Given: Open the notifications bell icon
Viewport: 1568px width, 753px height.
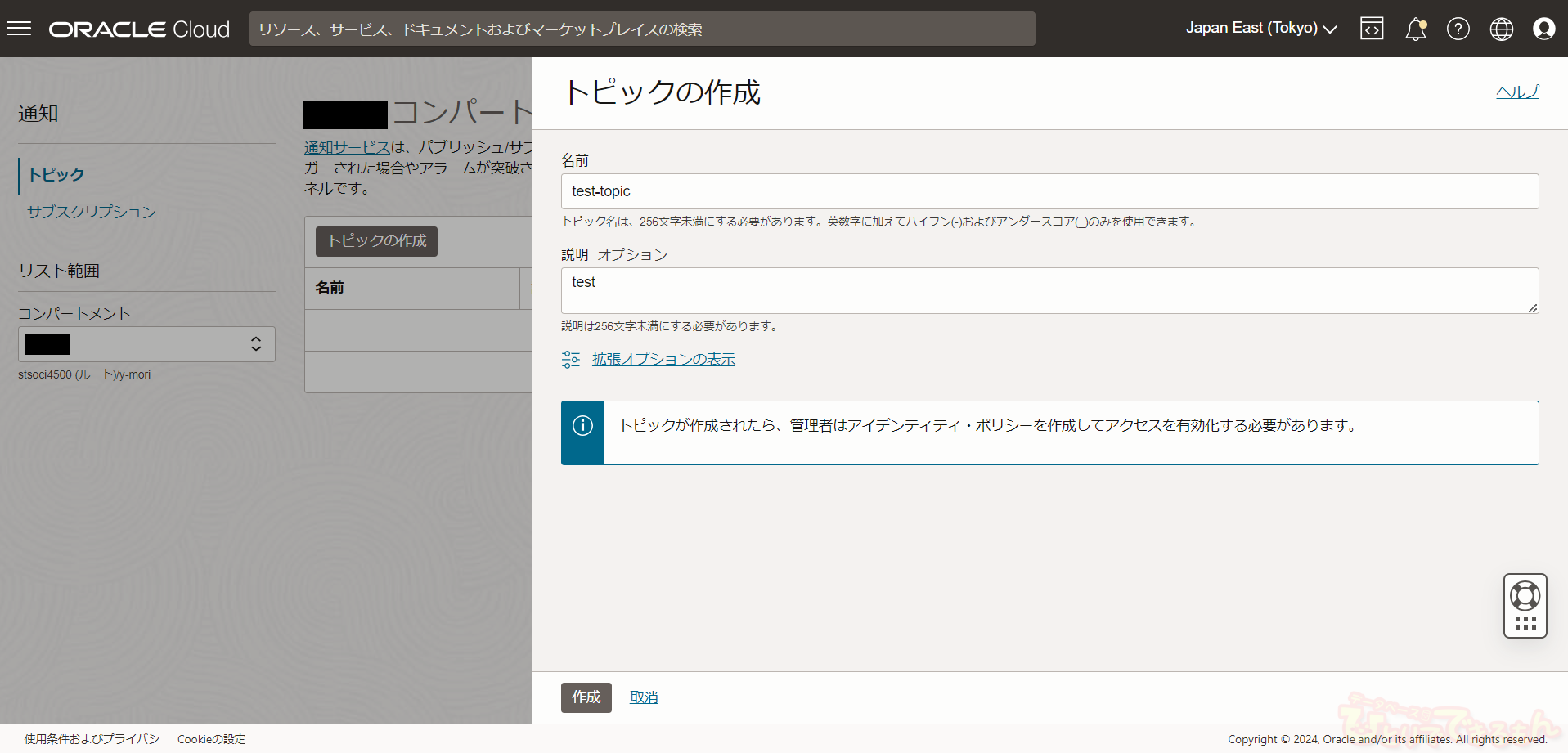Looking at the screenshot, I should point(1415,29).
